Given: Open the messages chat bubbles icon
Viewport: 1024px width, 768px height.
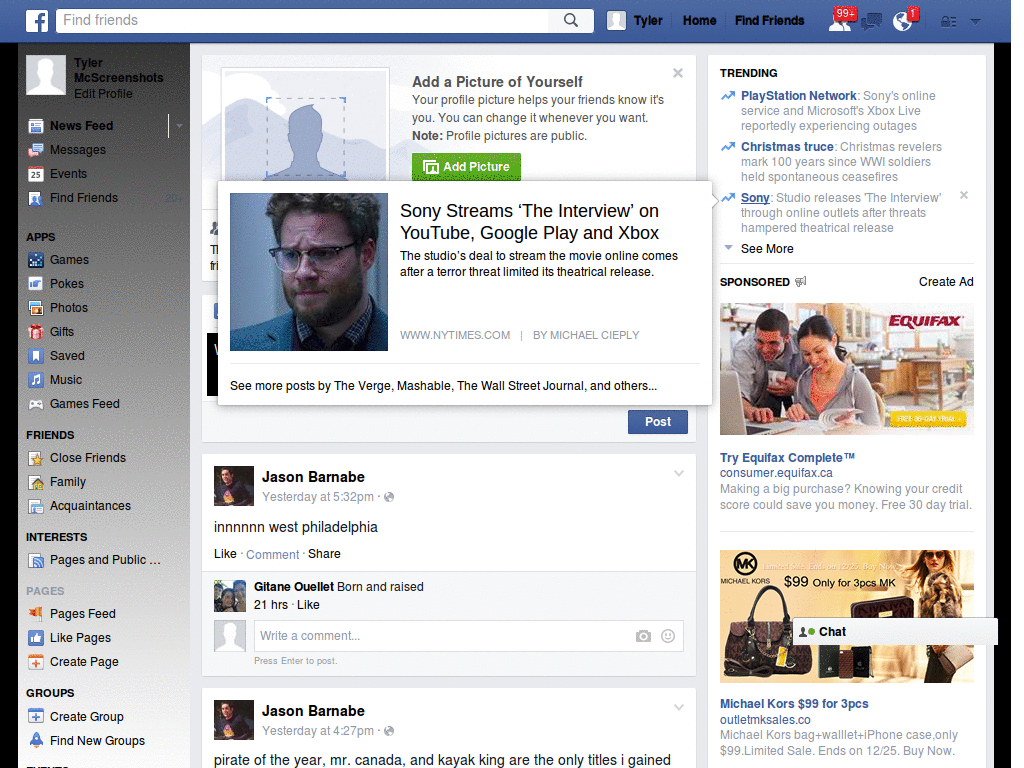Looking at the screenshot, I should 871,22.
